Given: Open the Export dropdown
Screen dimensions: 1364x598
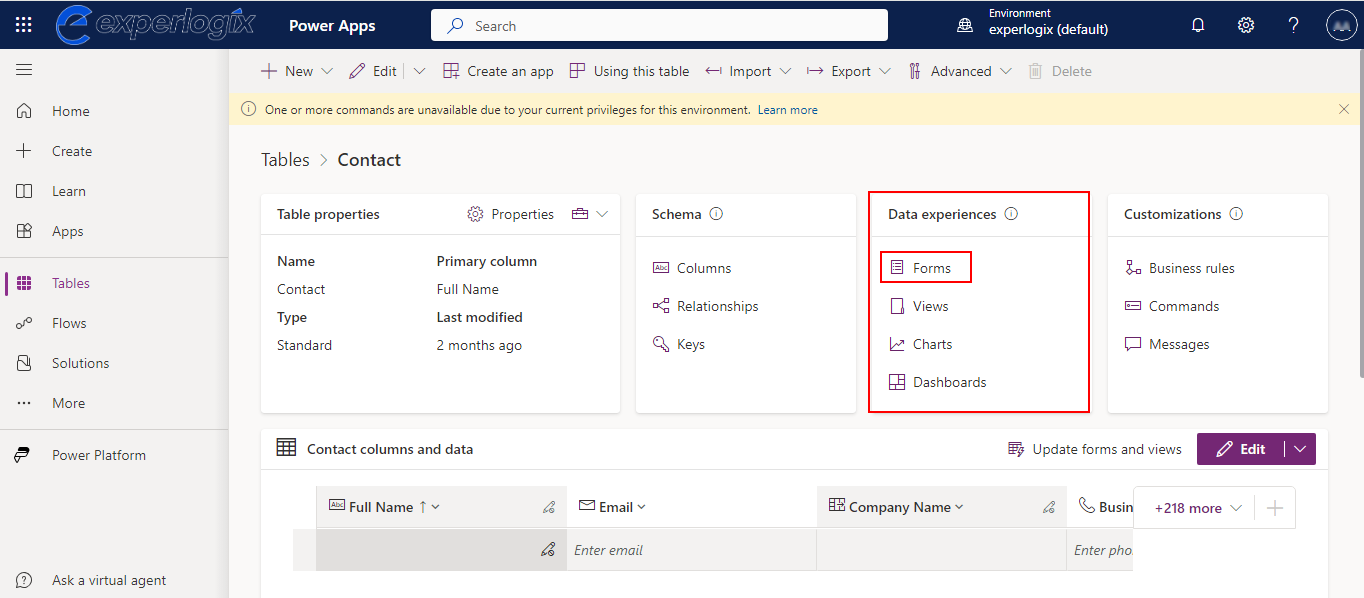Looking at the screenshot, I should [849, 71].
